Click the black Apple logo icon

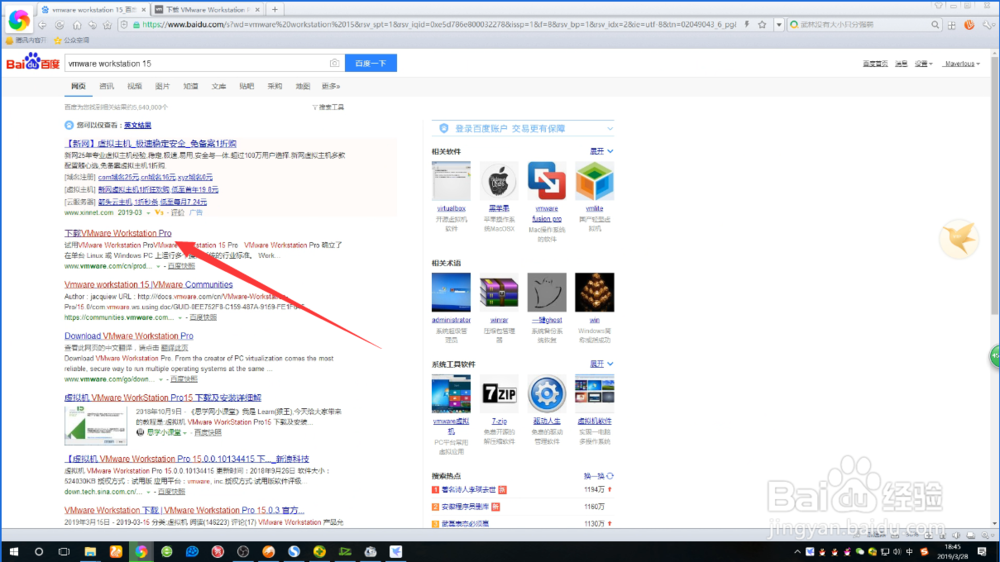[499, 181]
